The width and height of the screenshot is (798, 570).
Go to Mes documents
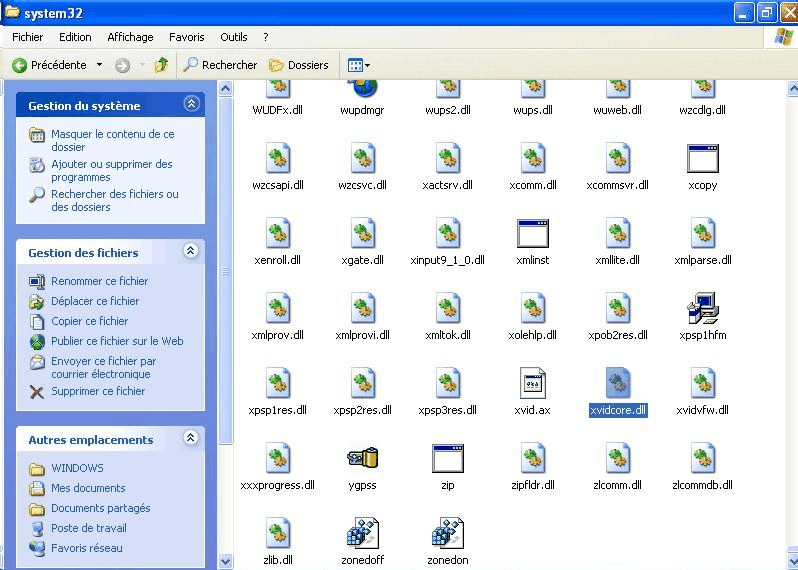tap(88, 488)
